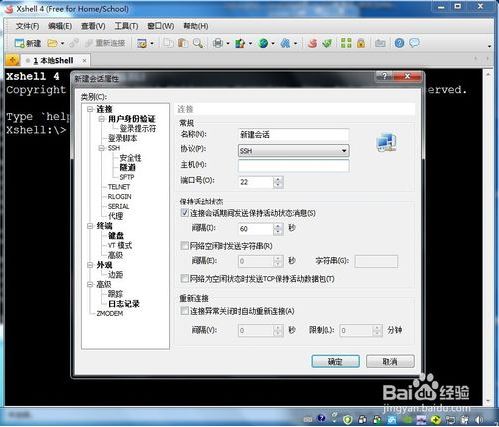
Task: Select 日志记录 in category tree
Action: coord(124,304)
